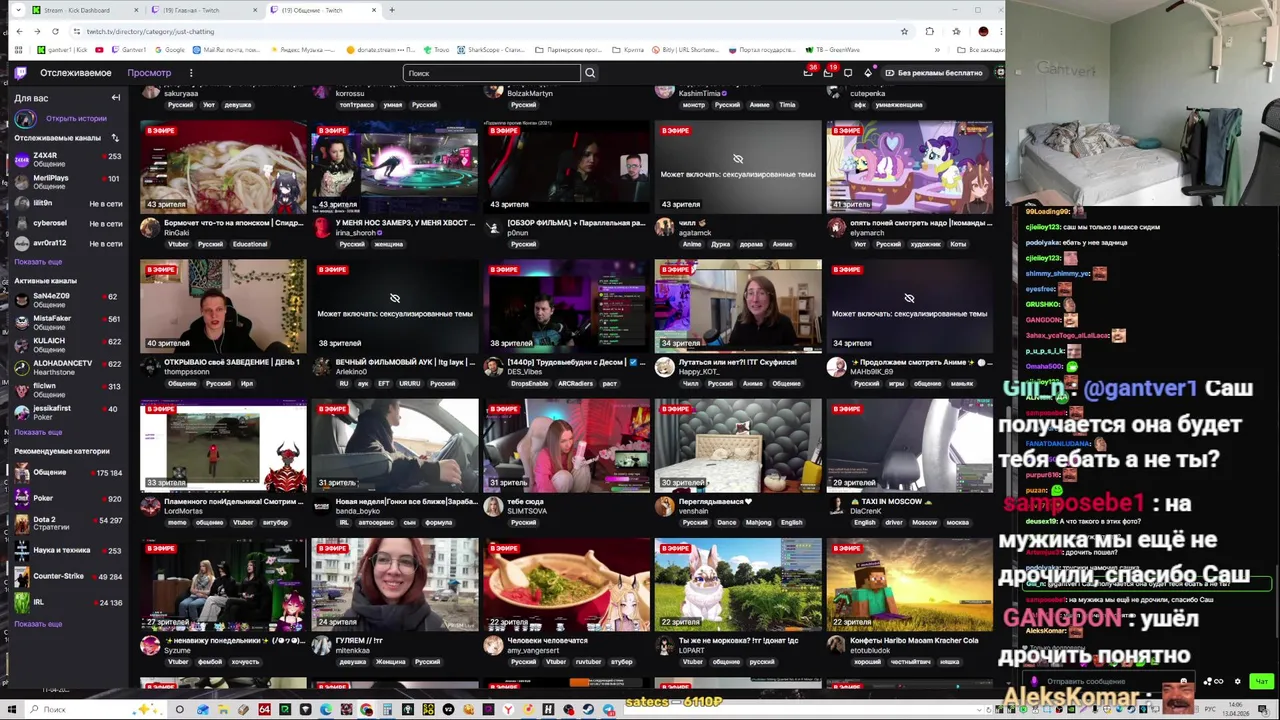Screen dimensions: 1280x720
Task: Open Открыть истории stories link
Action: pos(76,118)
